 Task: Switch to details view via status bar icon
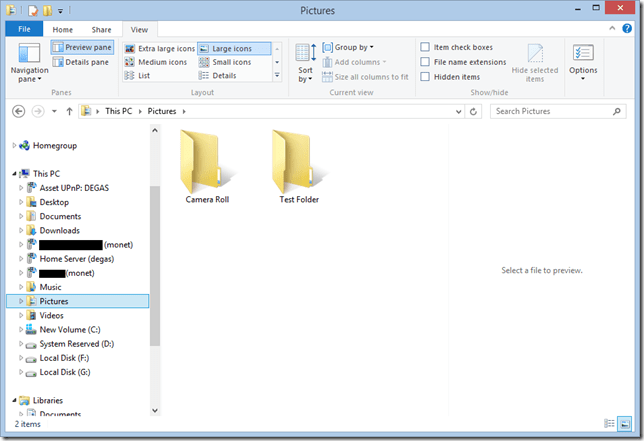coord(610,423)
